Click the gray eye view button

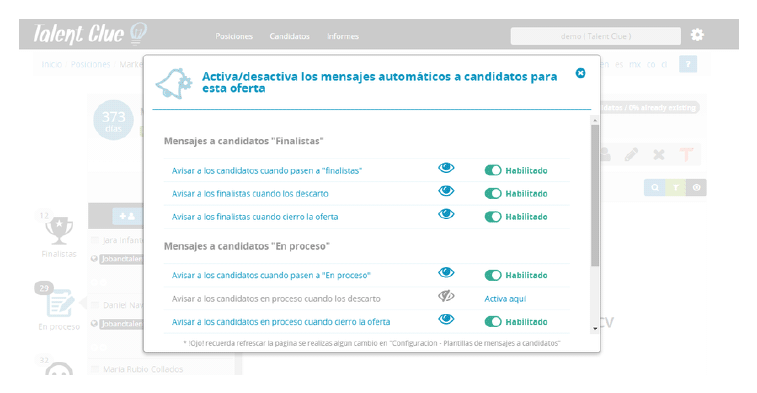(x=696, y=187)
